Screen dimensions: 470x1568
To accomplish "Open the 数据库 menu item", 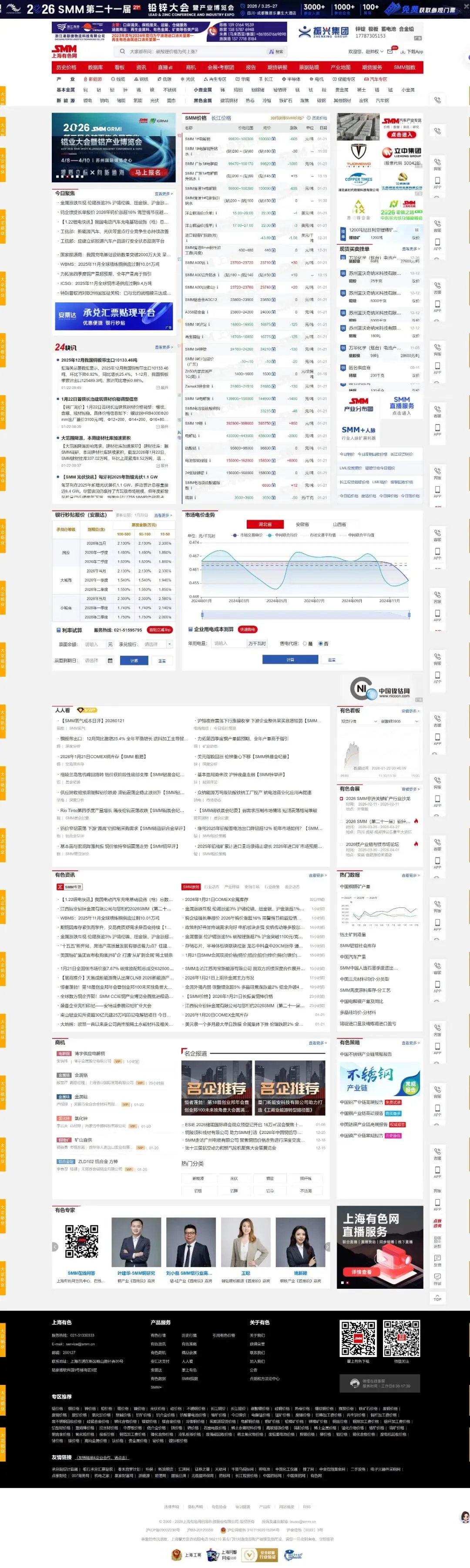I will 95,67.
